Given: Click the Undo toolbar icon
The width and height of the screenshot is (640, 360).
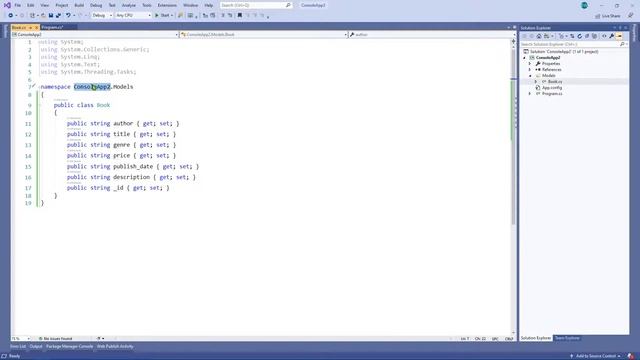Looking at the screenshot, I should [x=68, y=16].
